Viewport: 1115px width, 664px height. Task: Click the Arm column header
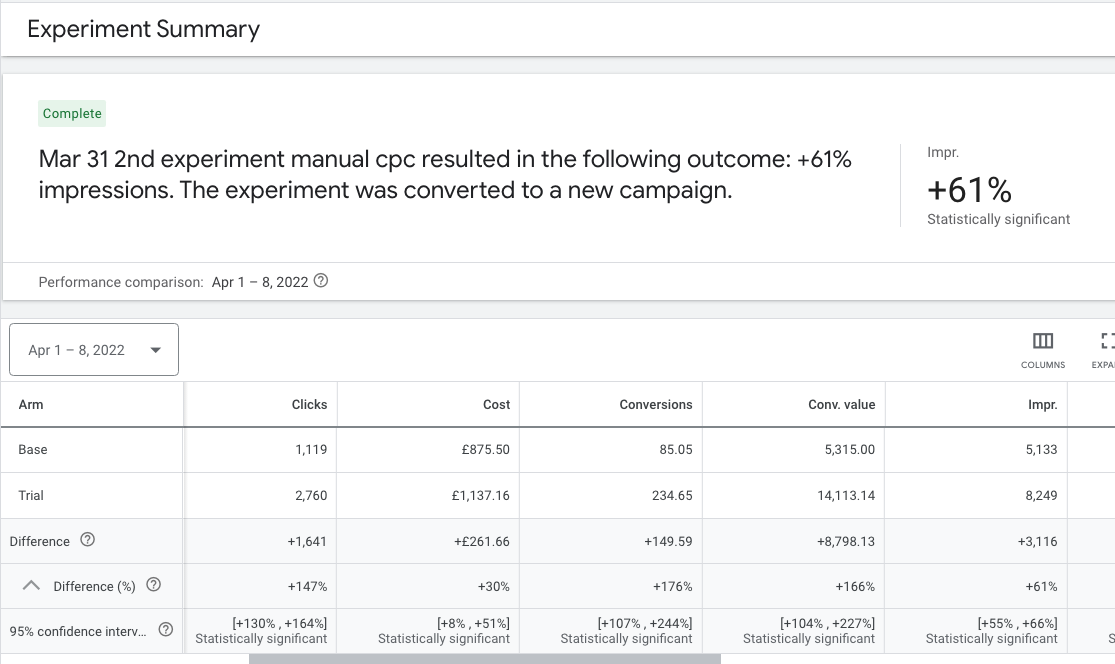pyautogui.click(x=31, y=404)
